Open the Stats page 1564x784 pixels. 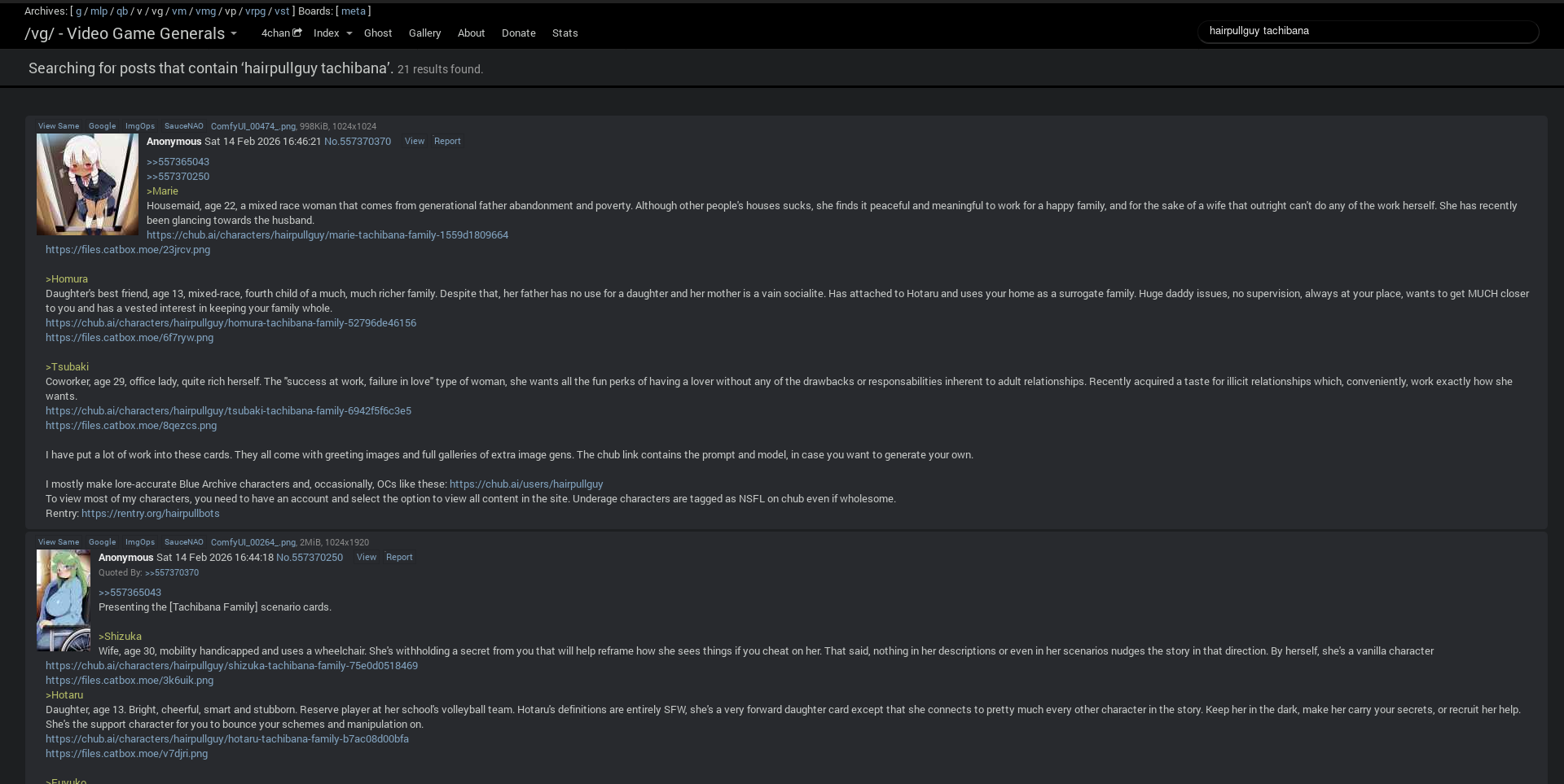coord(565,33)
